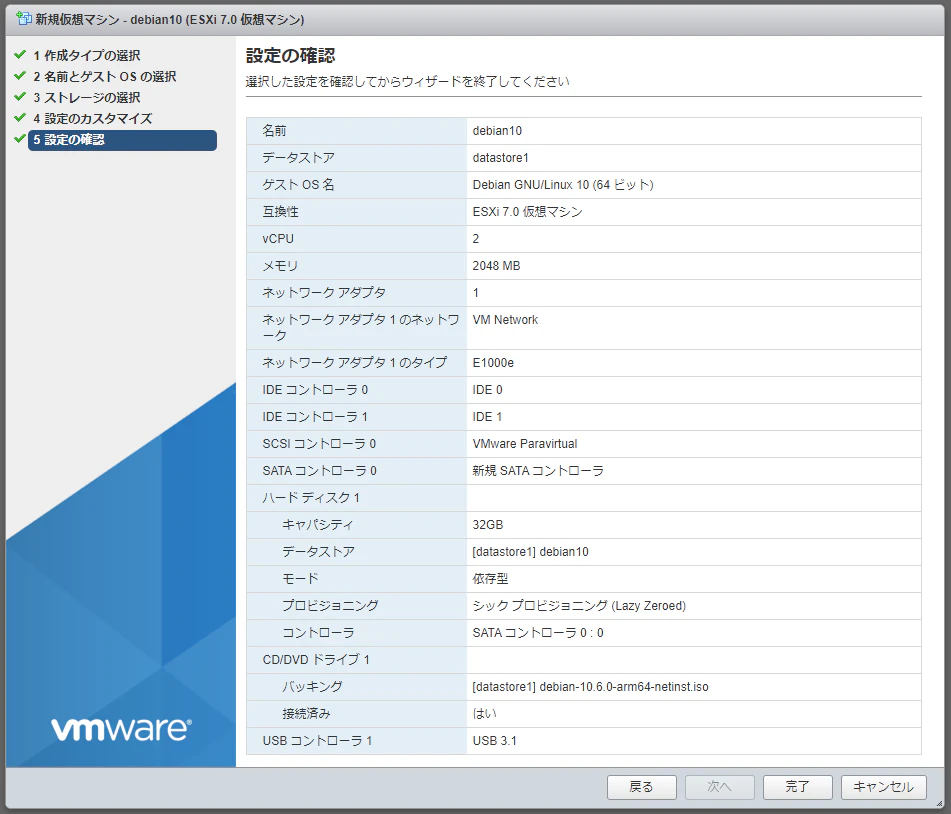Screen dimensions: 951x814
Task: Click the 名前 row label
Action: pyautogui.click(x=274, y=131)
